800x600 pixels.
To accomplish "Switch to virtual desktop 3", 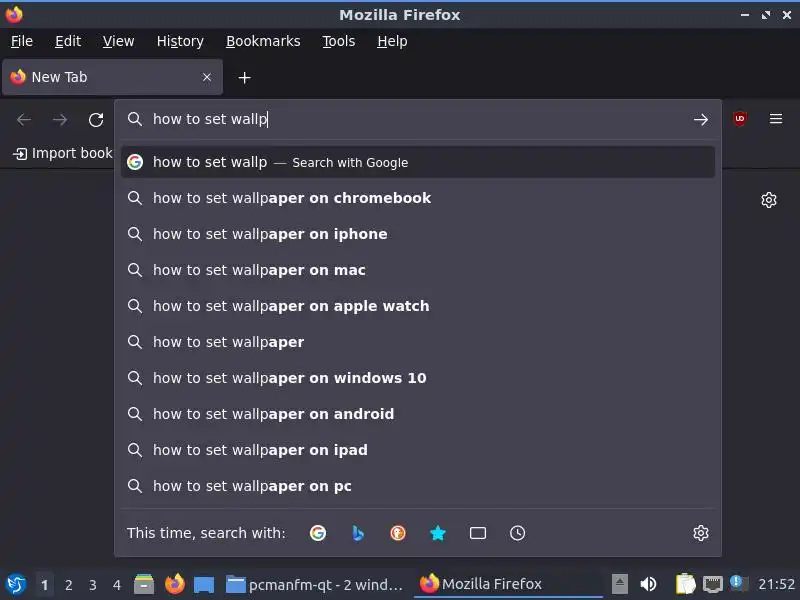I will (92, 585).
